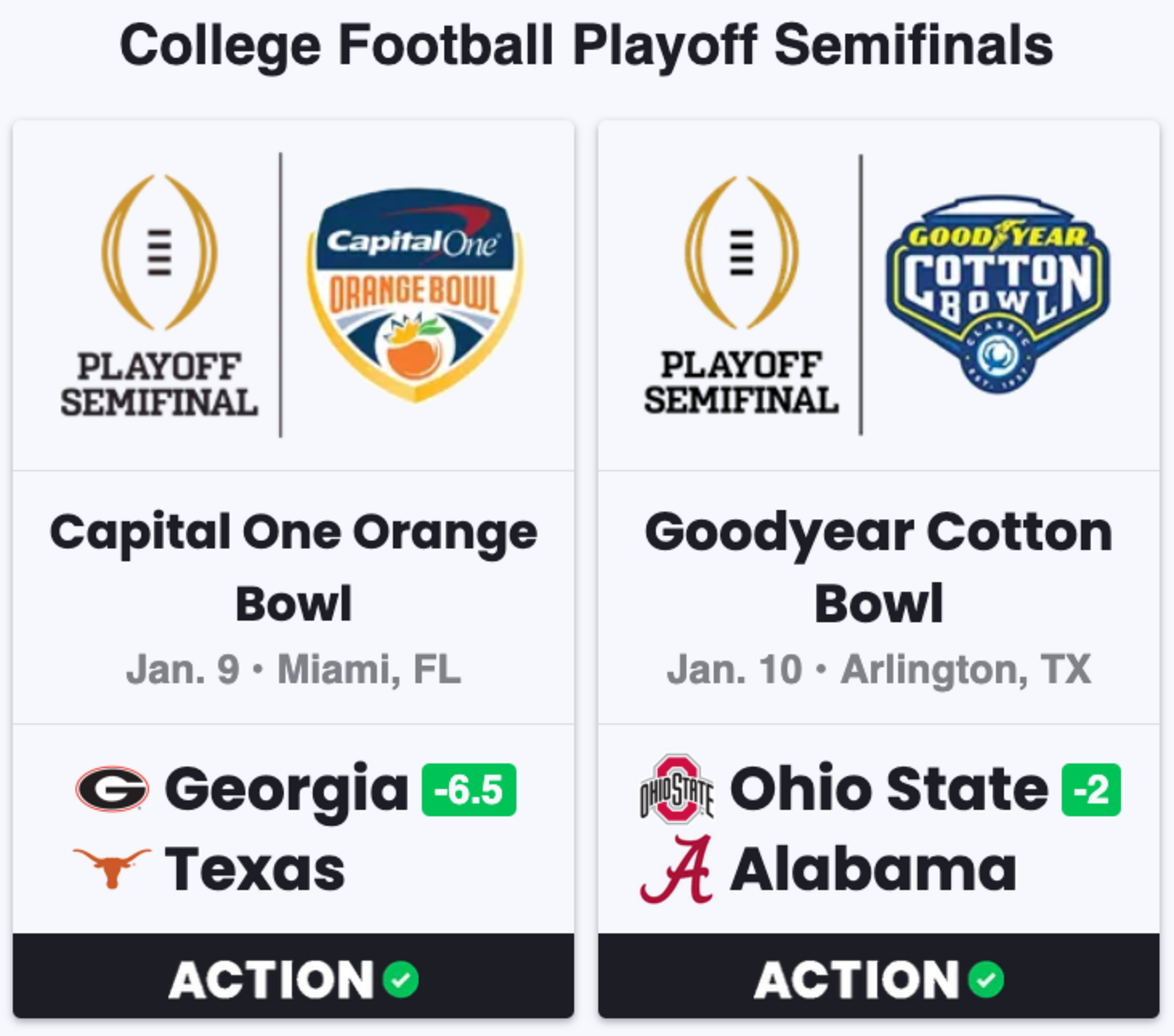This screenshot has height=1036, width=1174.
Task: Open the Goodyear Cotton Bowl title
Action: [x=879, y=567]
